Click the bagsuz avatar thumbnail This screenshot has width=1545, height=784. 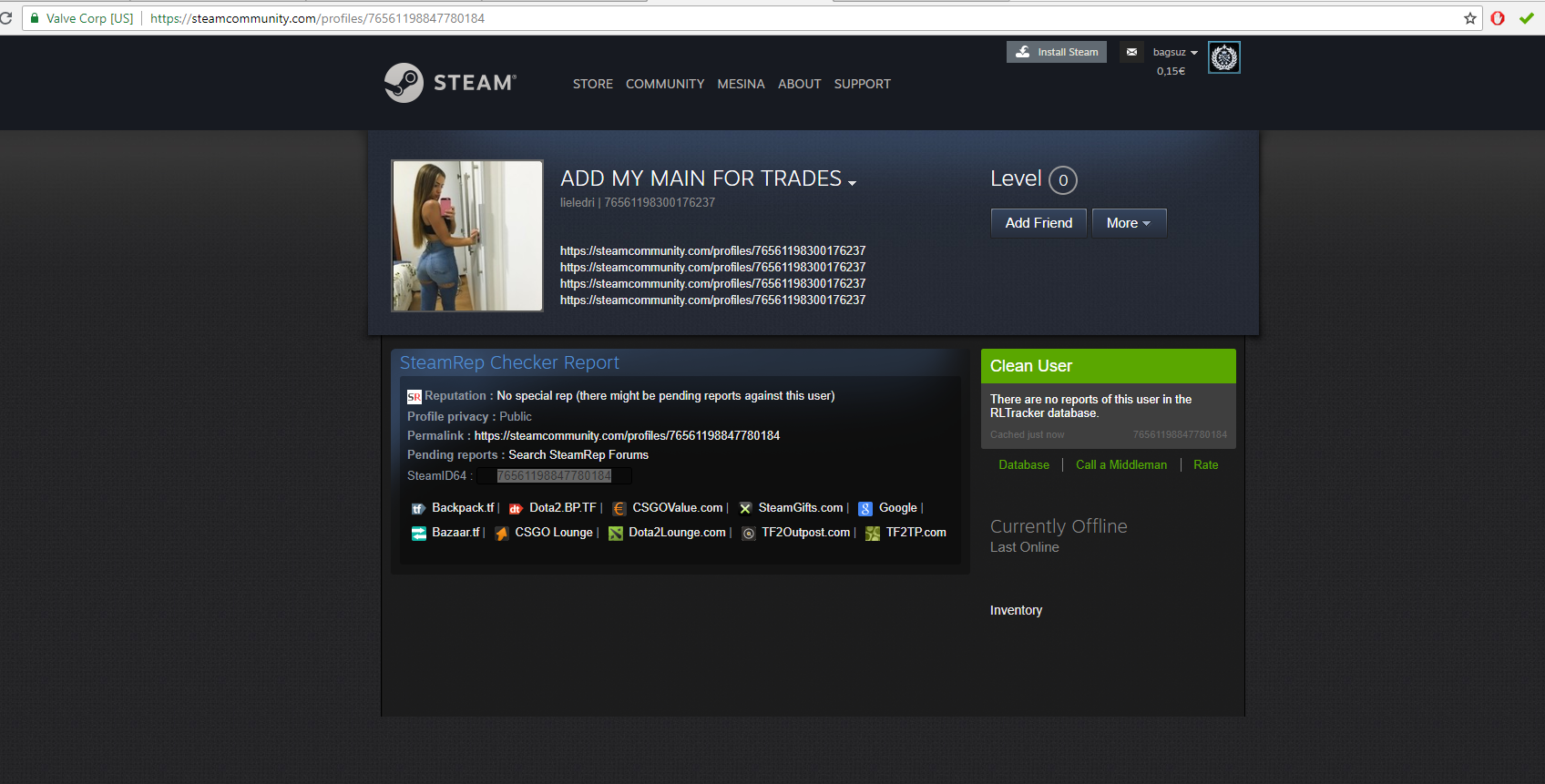coord(1223,57)
